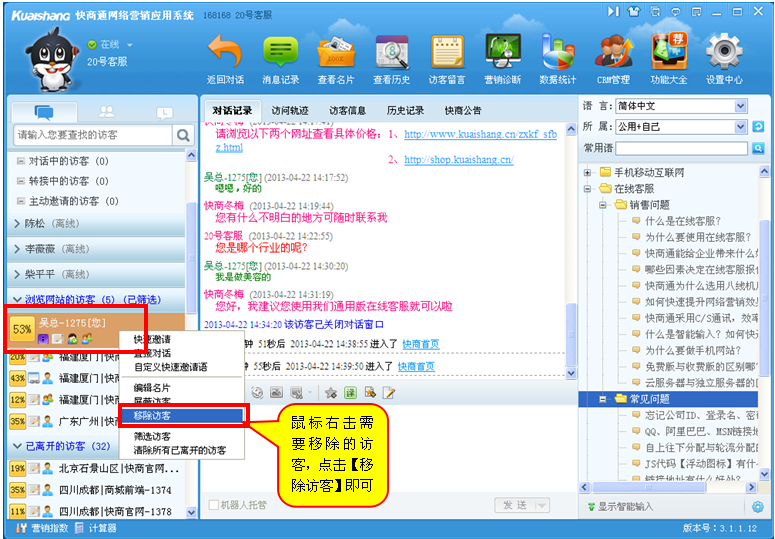Open 访客留言 visitor messages icon
This screenshot has height=539, width=775.
click(447, 52)
